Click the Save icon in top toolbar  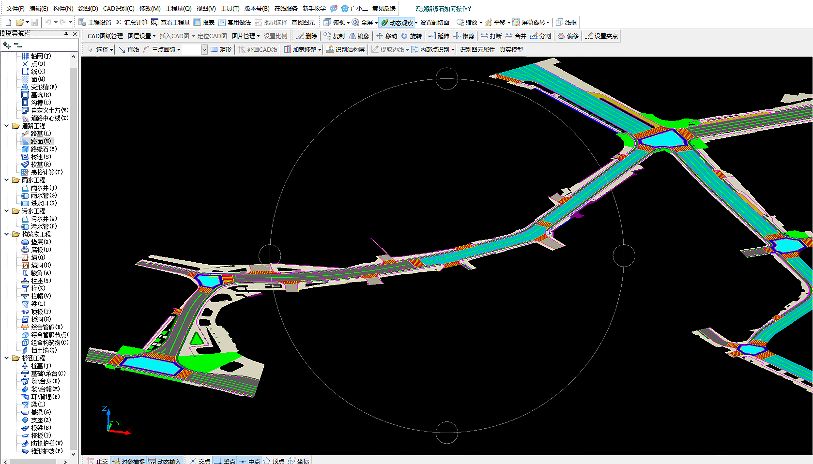pos(33,21)
